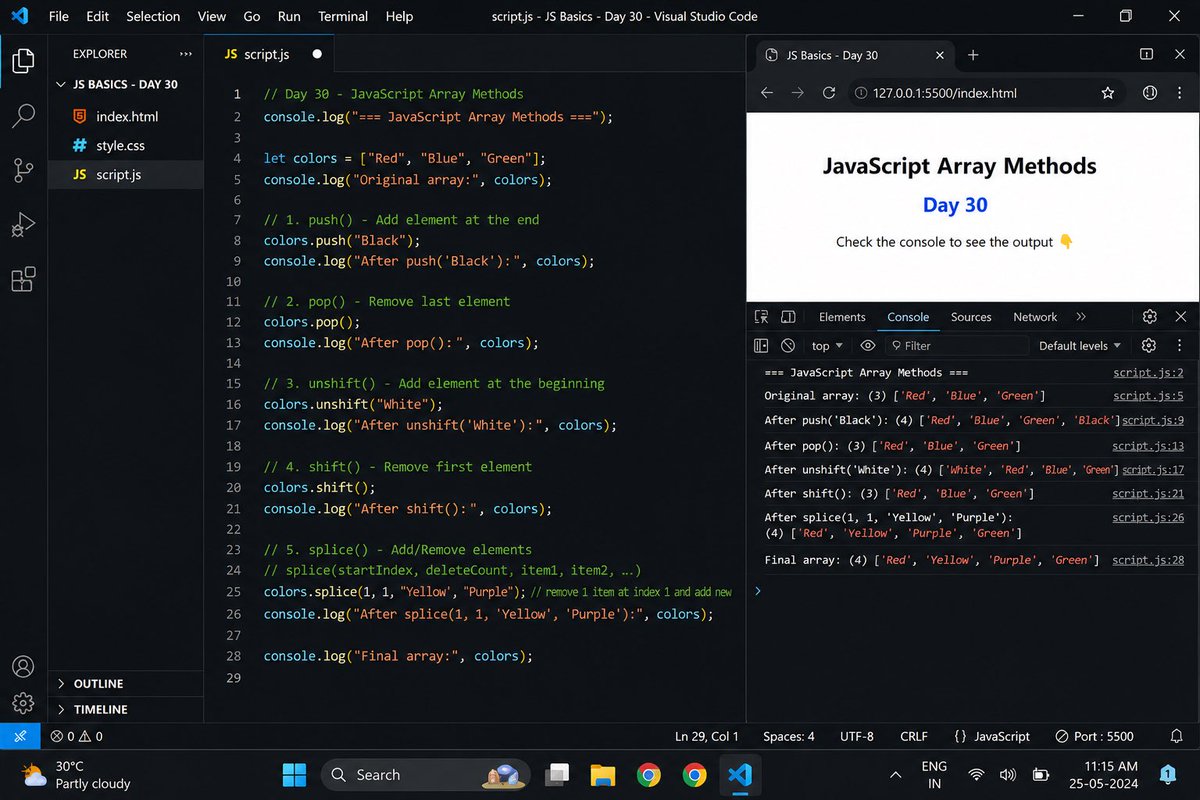Click errors and warnings count in status bar
Viewport: 1200px width, 800px height.
coord(77,736)
